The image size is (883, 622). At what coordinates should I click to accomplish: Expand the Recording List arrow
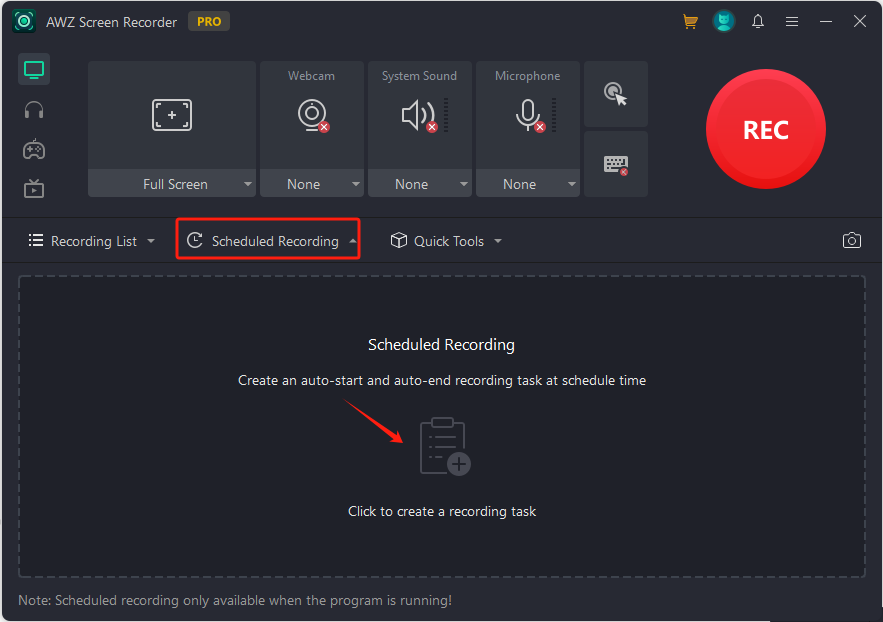151,241
